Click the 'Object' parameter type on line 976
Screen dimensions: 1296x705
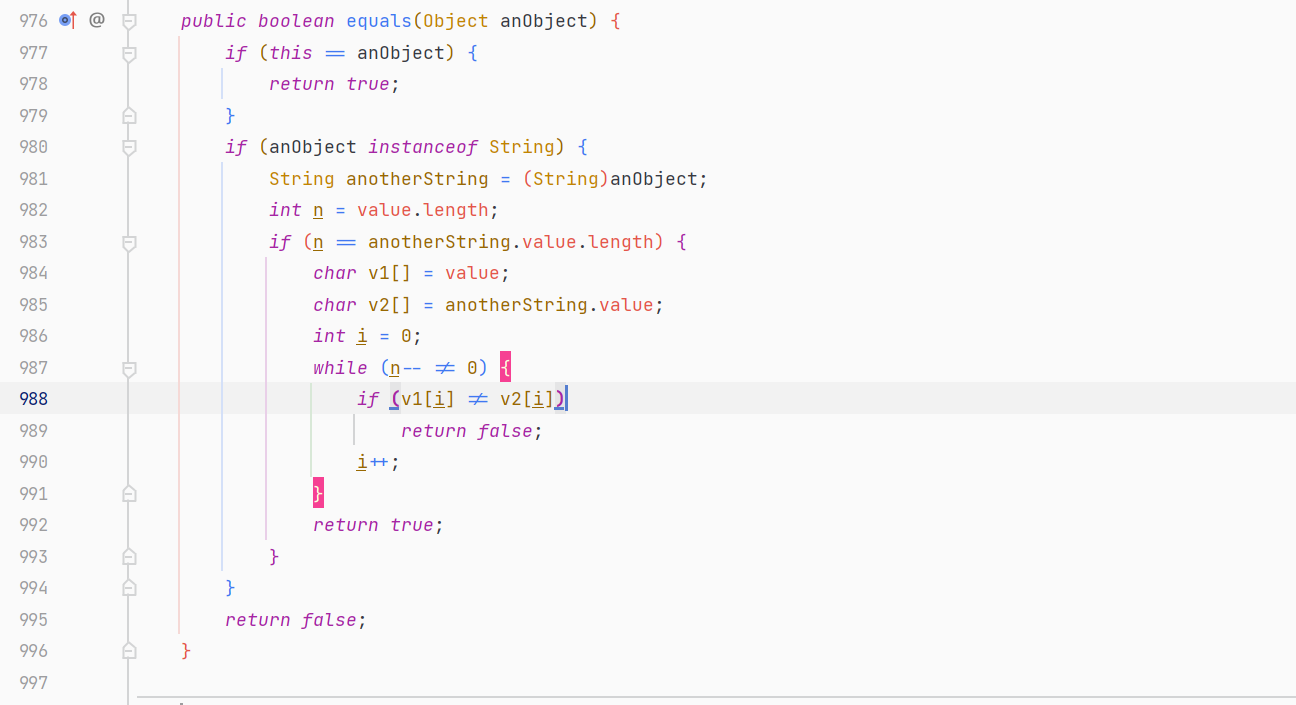456,21
